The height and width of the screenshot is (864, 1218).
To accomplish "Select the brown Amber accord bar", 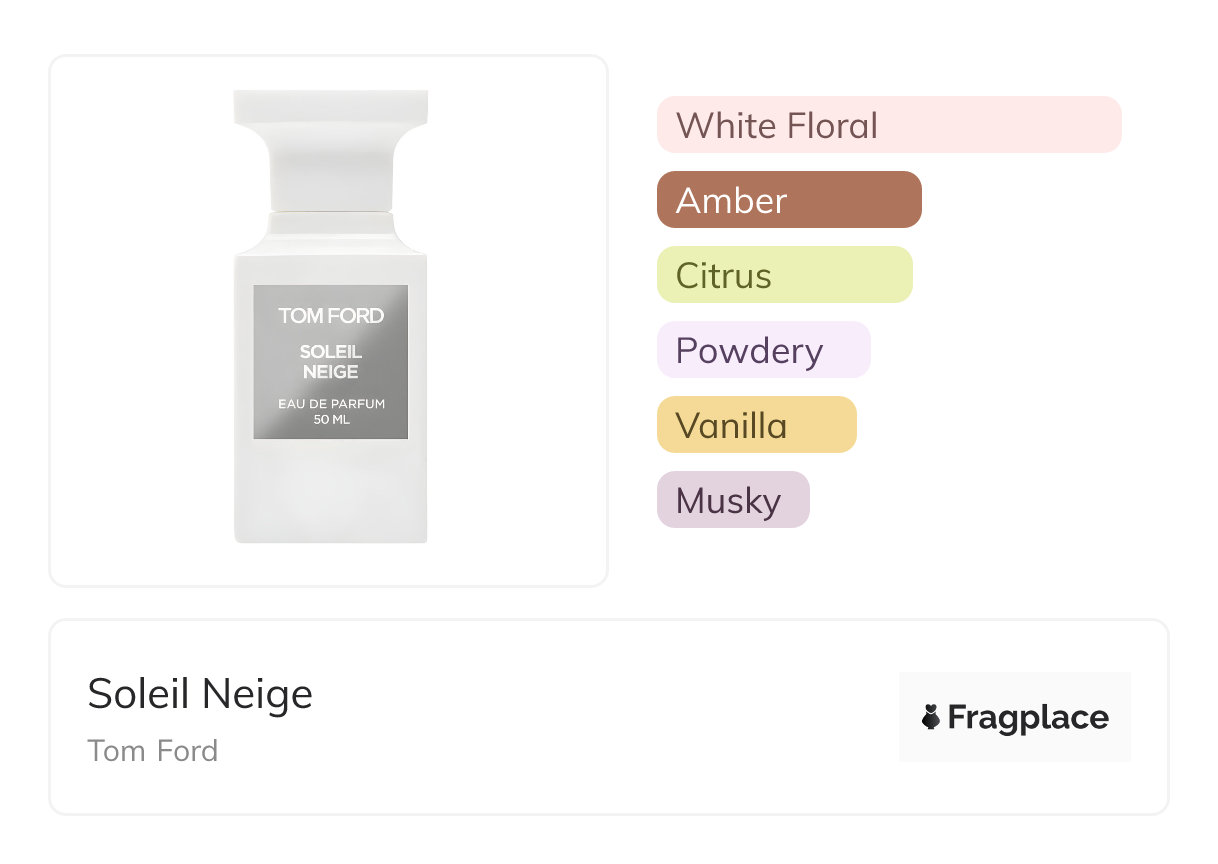I will click(788, 200).
